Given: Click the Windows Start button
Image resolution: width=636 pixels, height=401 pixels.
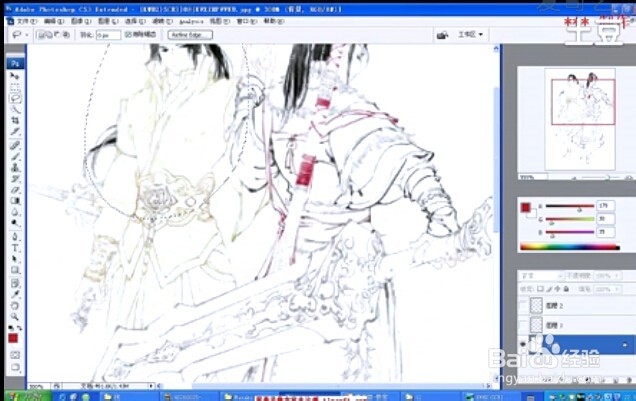Looking at the screenshot, I should pos(28,396).
